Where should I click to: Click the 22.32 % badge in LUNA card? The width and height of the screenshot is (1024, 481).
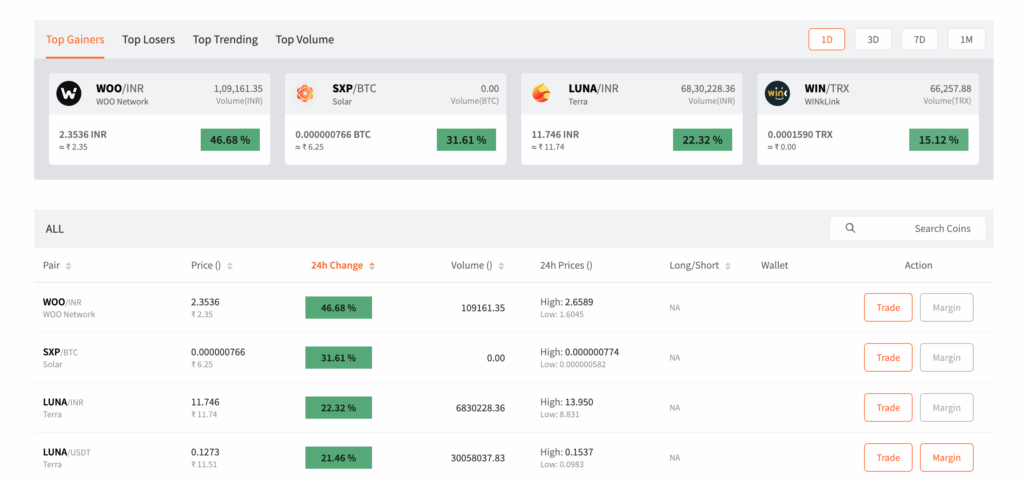pyautogui.click(x=702, y=140)
